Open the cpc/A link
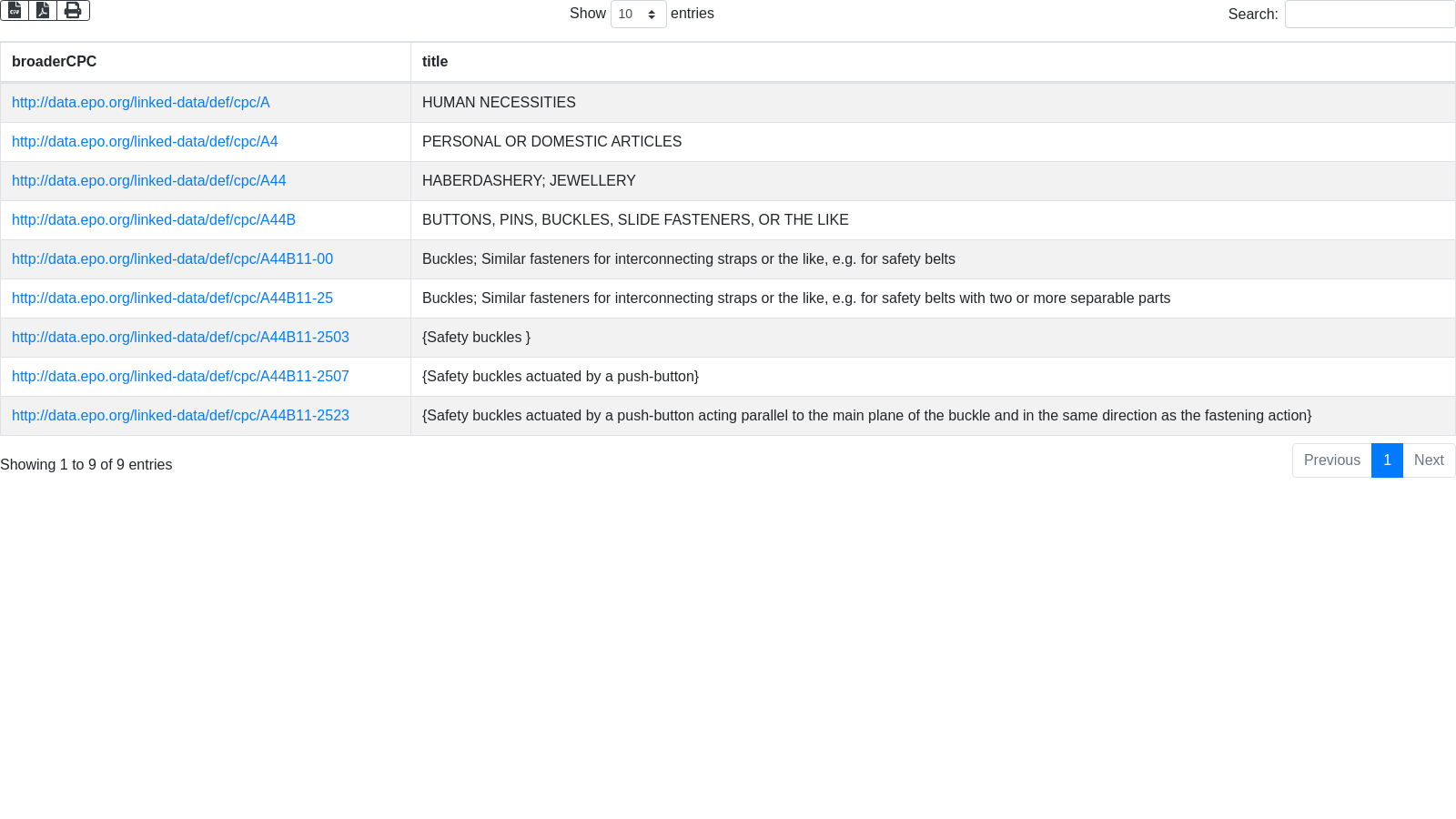This screenshot has height=819, width=1456. (141, 103)
